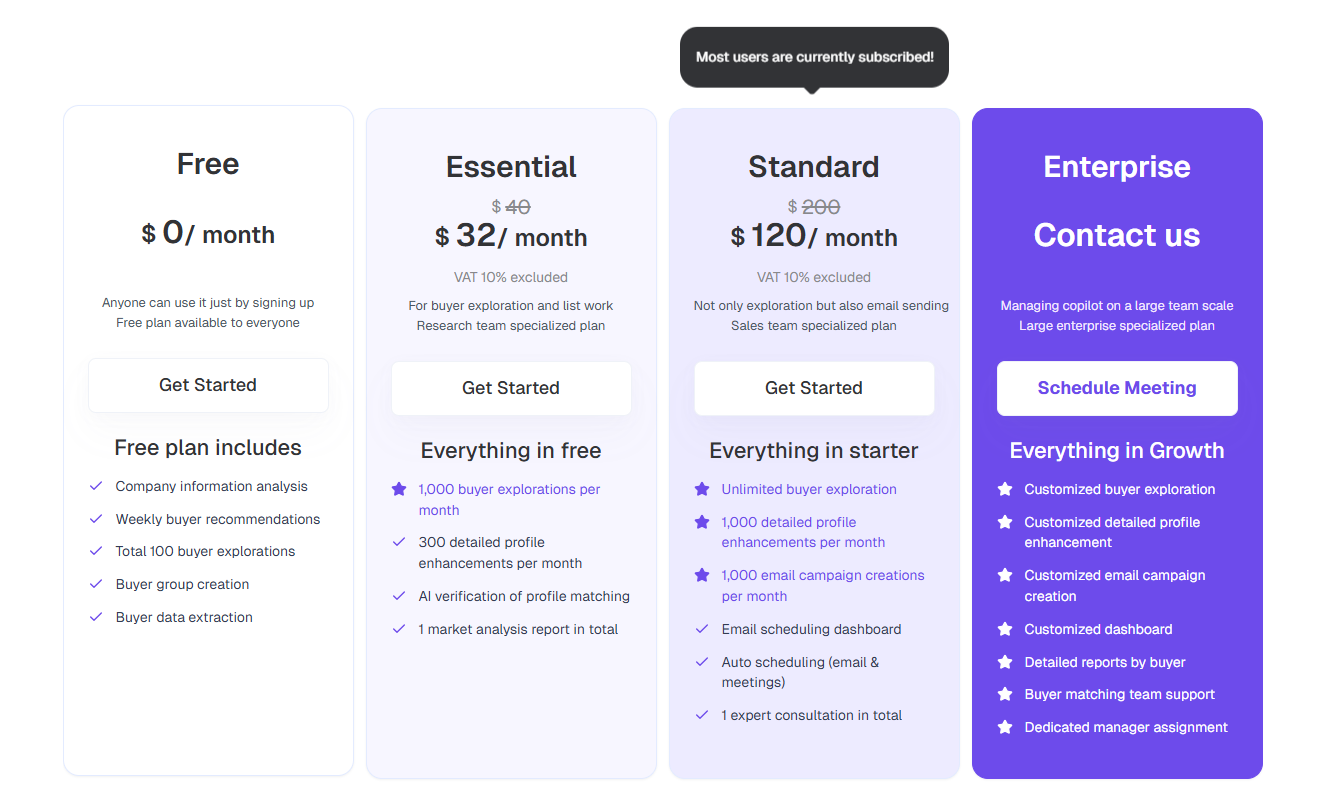Click star icon beside Customized dashboard
This screenshot has height=811, width=1322.
pos(1005,629)
